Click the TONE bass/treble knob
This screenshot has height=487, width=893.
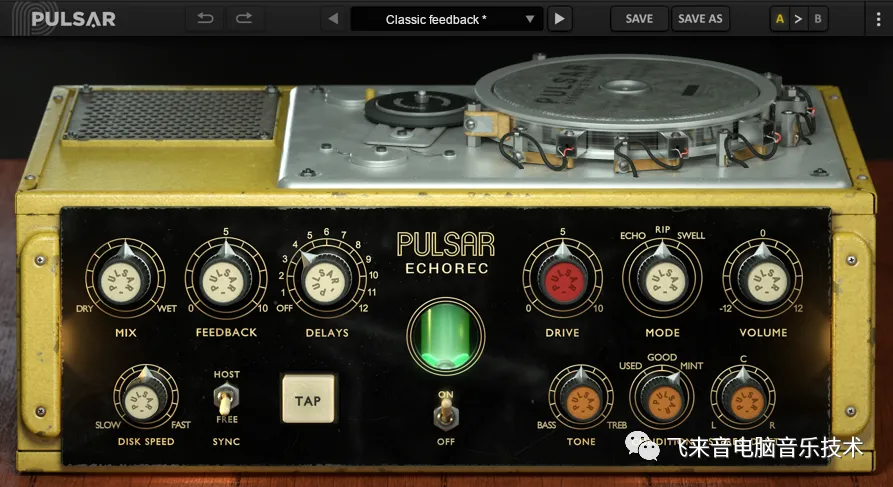click(x=581, y=397)
